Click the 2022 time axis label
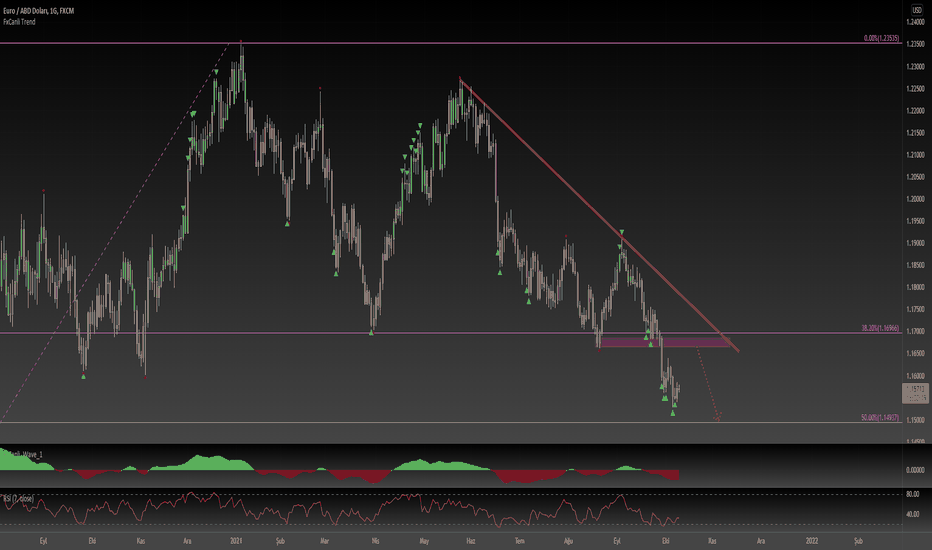The height and width of the screenshot is (550, 932). 811,541
